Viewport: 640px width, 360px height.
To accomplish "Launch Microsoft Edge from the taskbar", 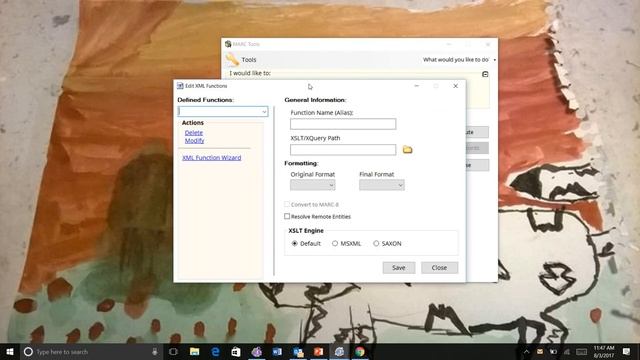I will point(215,351).
